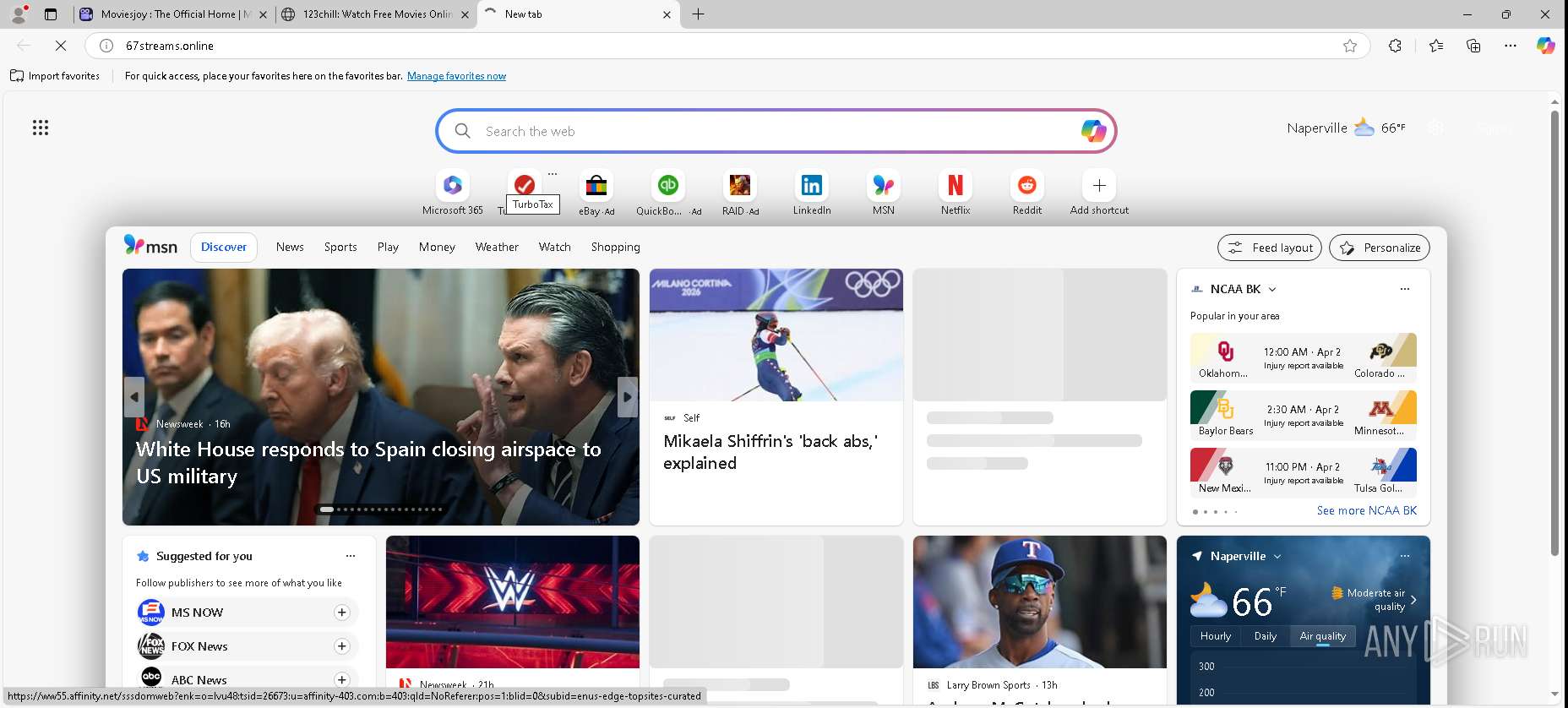Expand the NCAA BK league dropdown
1568x708 pixels.
coord(1272,289)
